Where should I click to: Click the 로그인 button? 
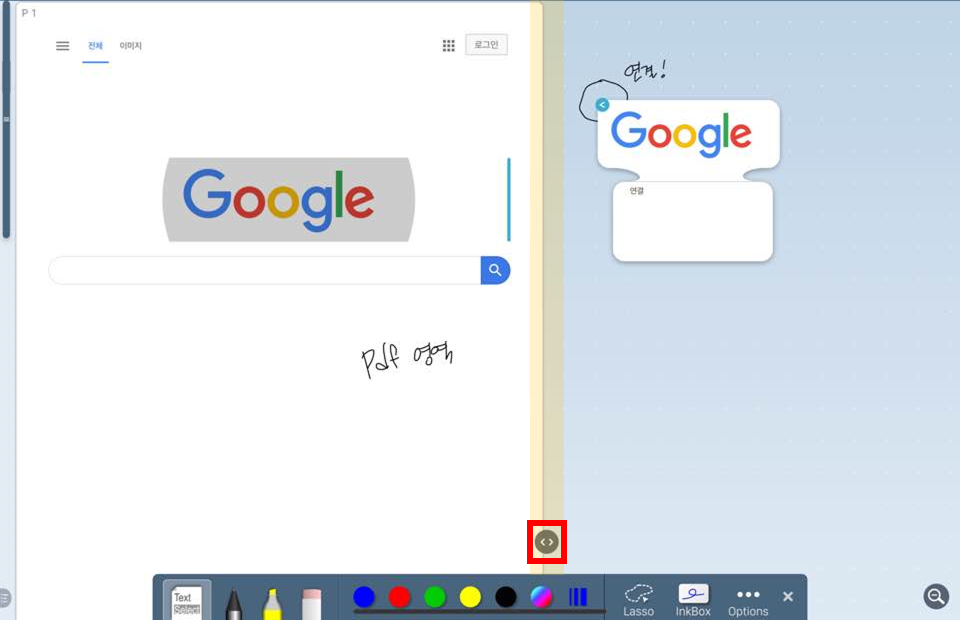[x=486, y=45]
